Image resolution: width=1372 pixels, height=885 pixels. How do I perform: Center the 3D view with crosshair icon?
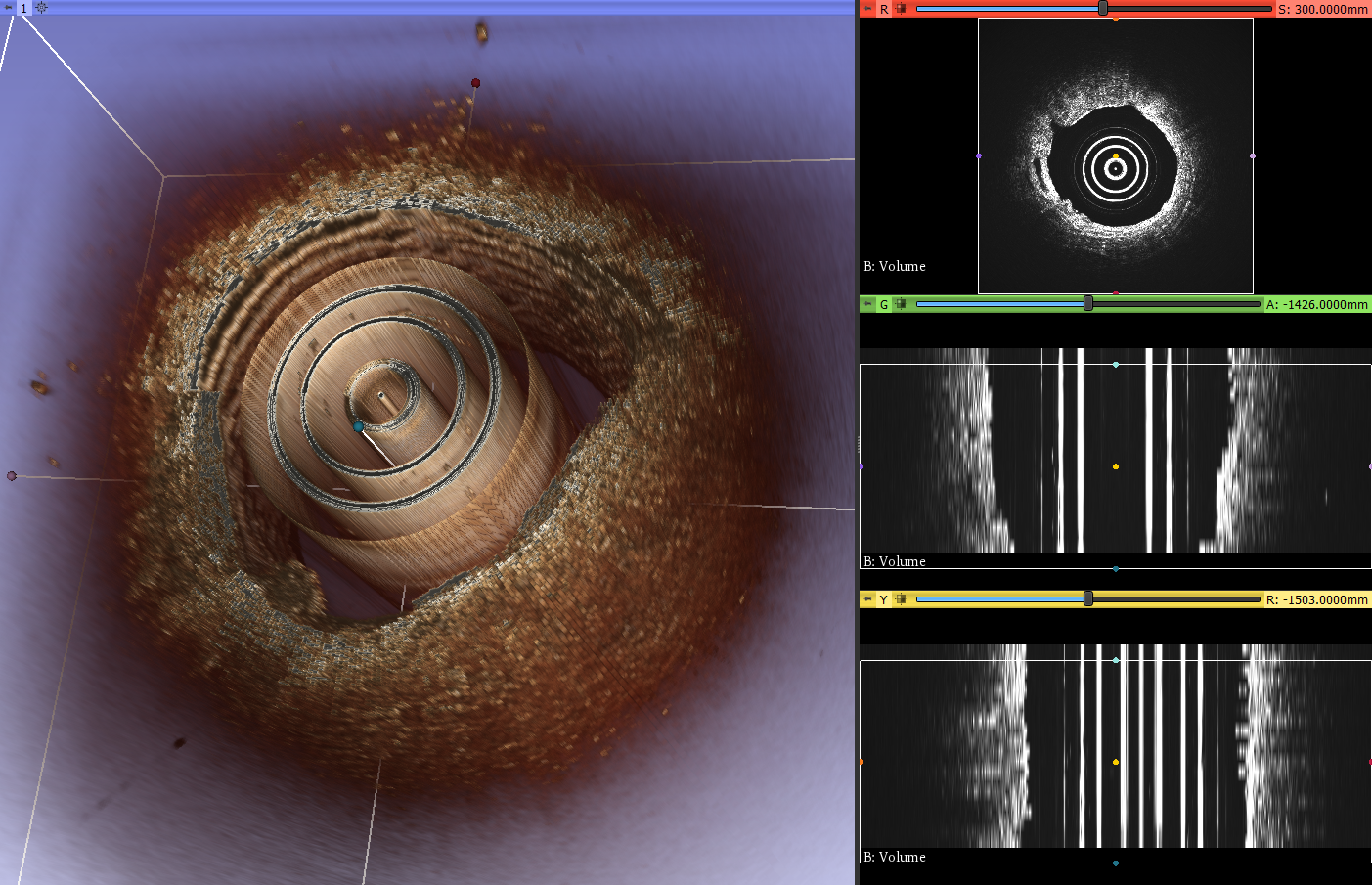click(x=42, y=8)
